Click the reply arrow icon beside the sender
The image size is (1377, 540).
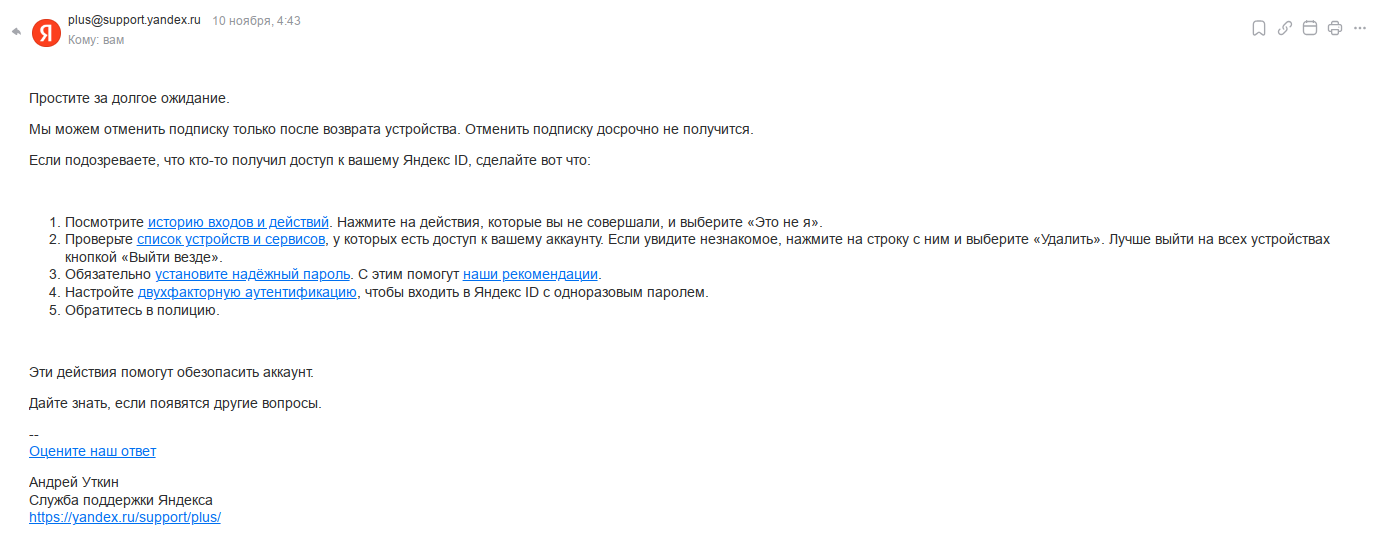(16, 31)
